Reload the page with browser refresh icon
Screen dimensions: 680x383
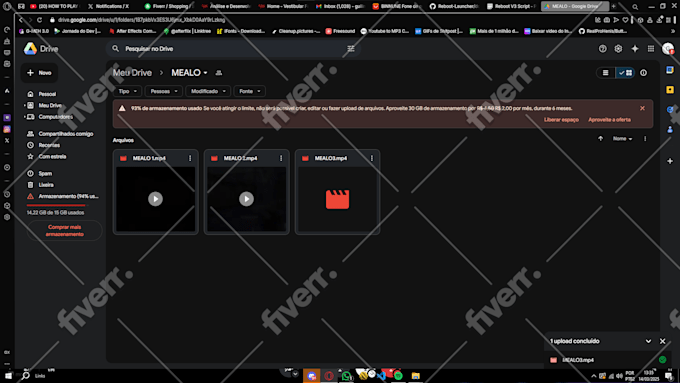tap(39, 20)
